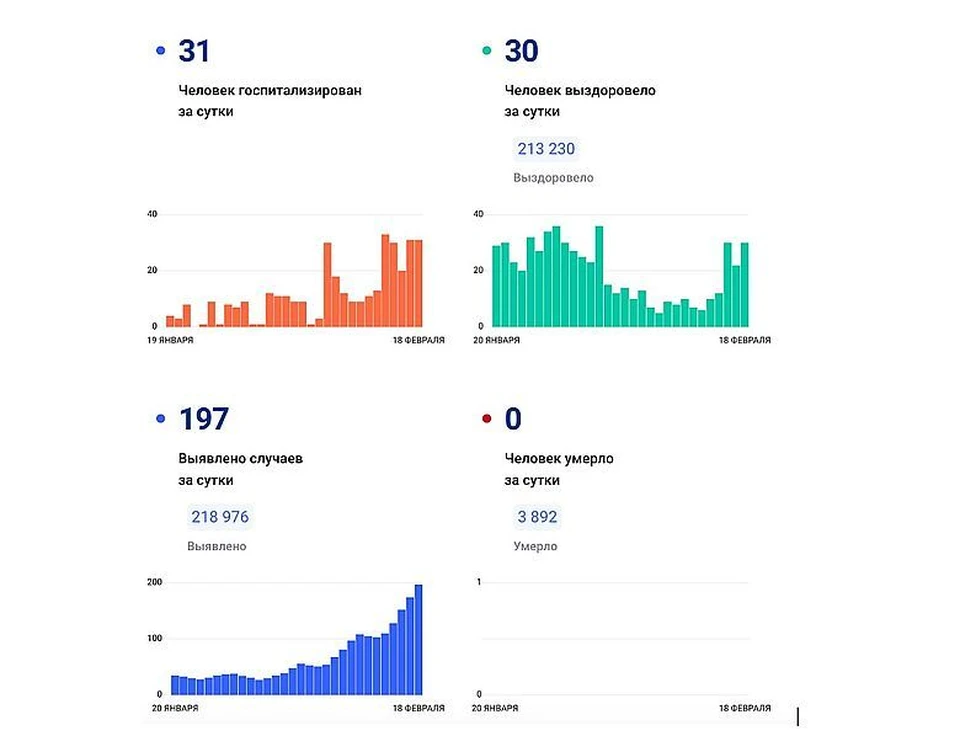Select the 213 230 recovered total badge
Viewport: 960px width, 736px height.
click(x=546, y=149)
